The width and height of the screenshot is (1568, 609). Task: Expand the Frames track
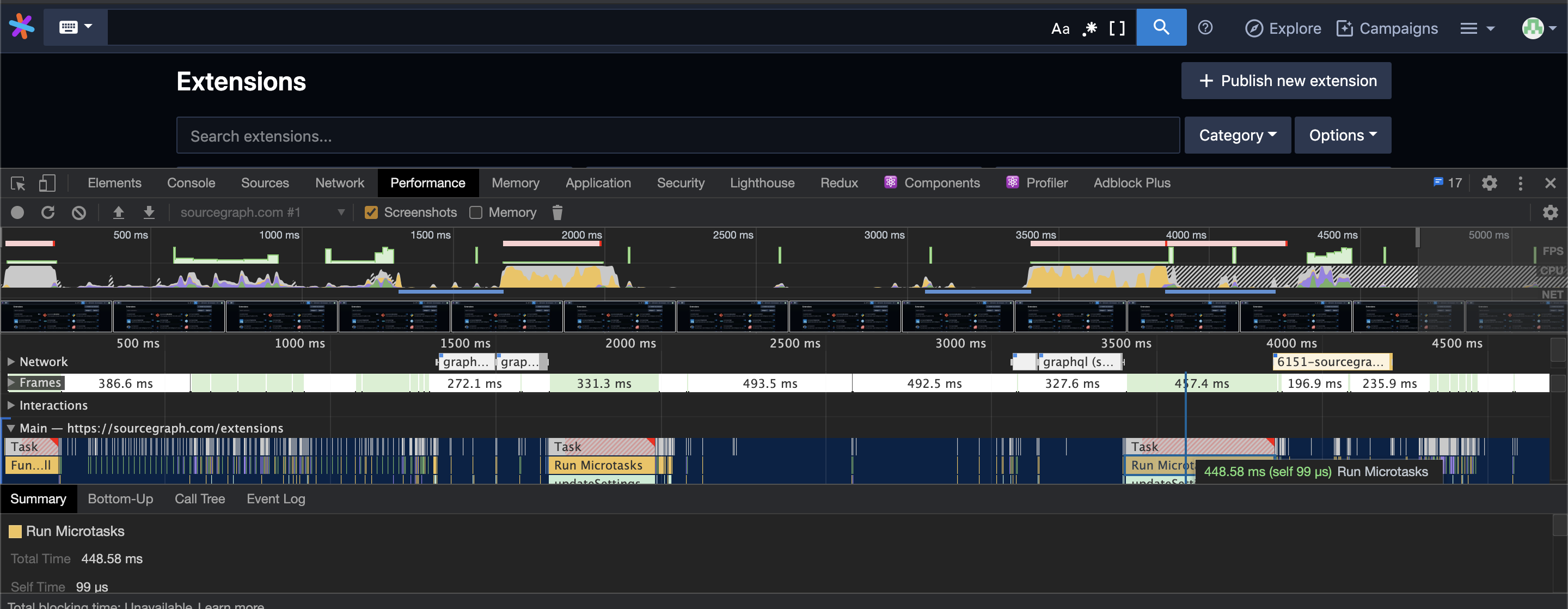10,382
